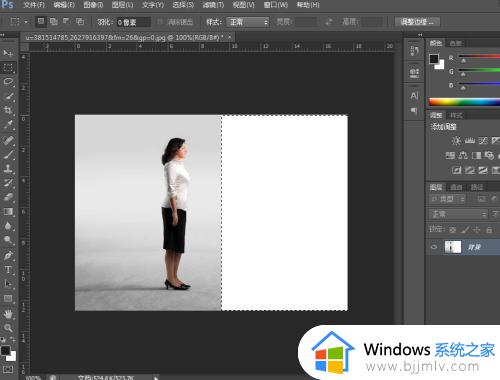500x380 pixels.
Task: Choose Subtract from Selection mode
Action: pyautogui.click(x=67, y=22)
